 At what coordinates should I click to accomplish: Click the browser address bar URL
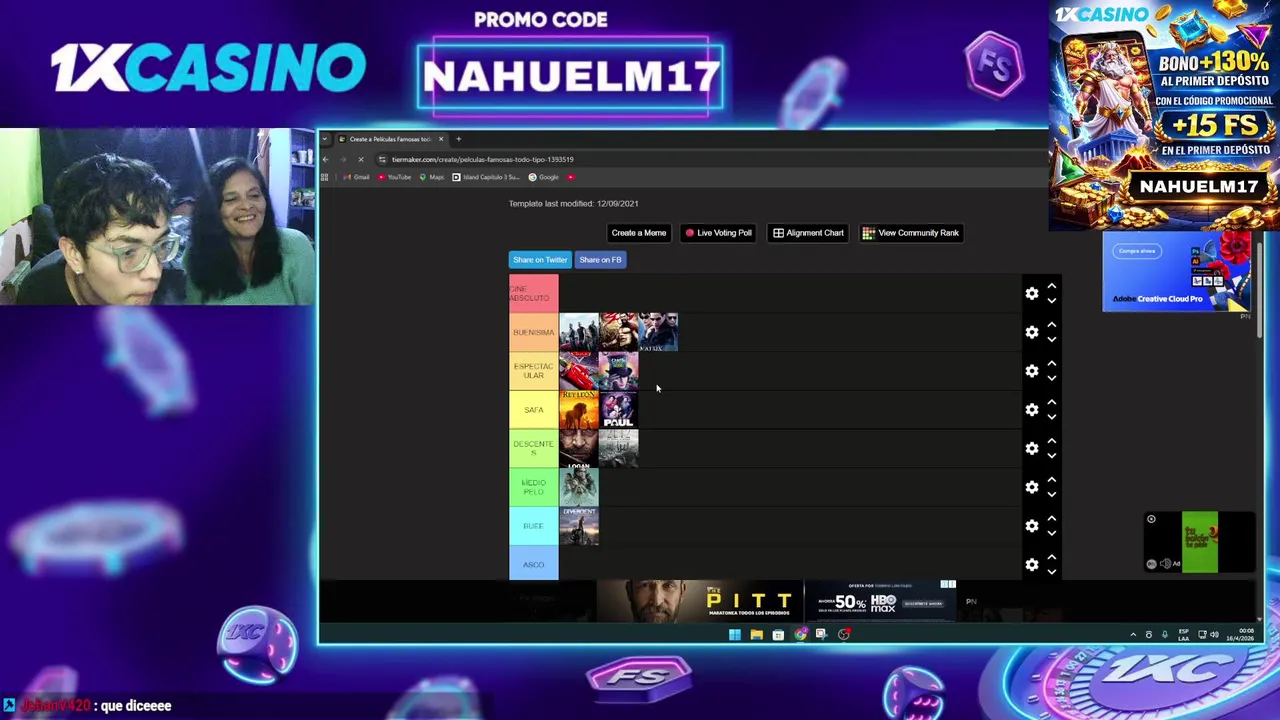coord(482,159)
